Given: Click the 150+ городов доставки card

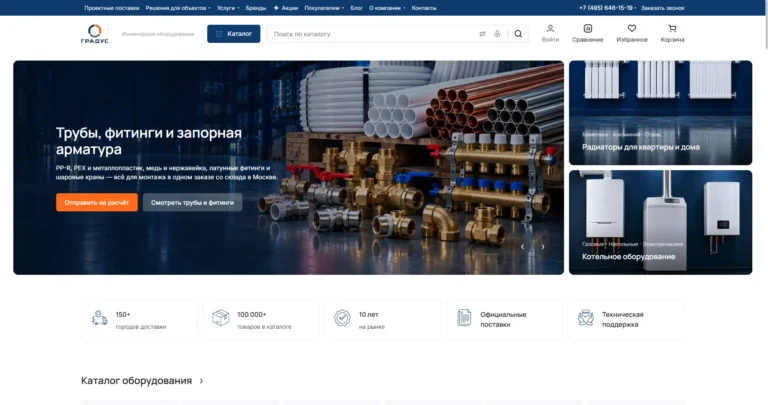Looking at the screenshot, I should coord(140,320).
